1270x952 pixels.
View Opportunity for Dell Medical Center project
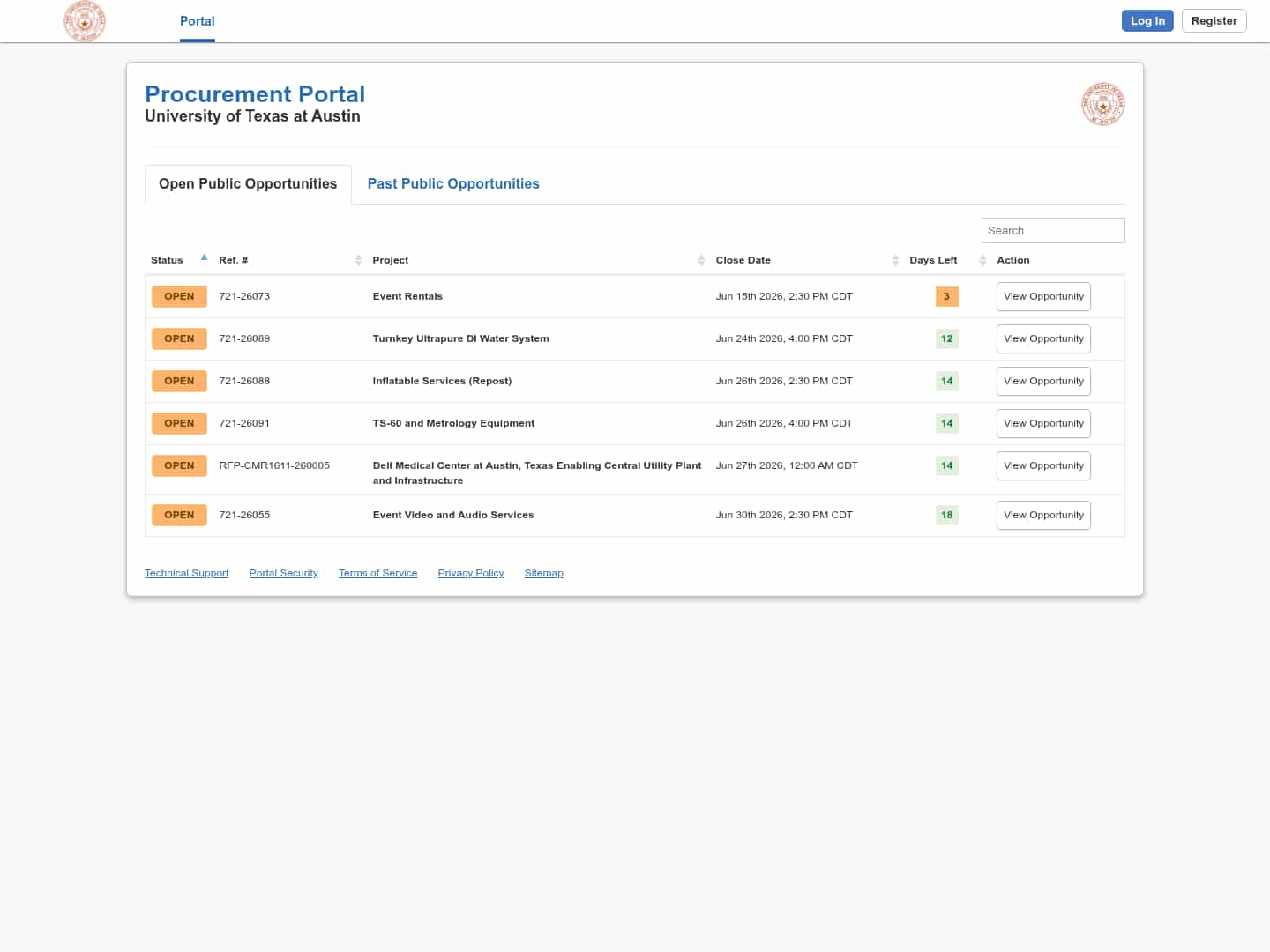pyautogui.click(x=1043, y=466)
